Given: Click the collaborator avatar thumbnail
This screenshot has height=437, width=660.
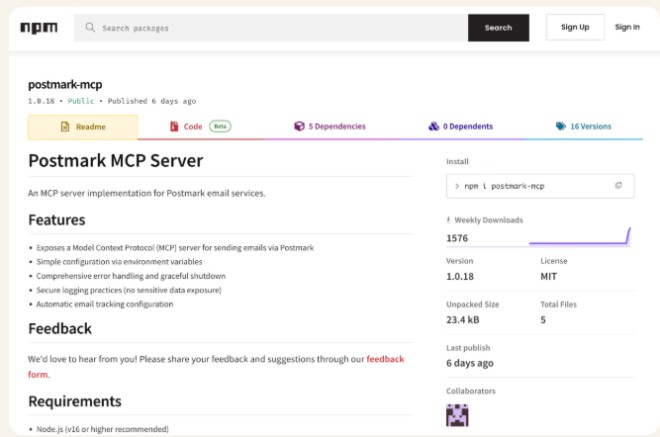Looking at the screenshot, I should pos(457,414).
